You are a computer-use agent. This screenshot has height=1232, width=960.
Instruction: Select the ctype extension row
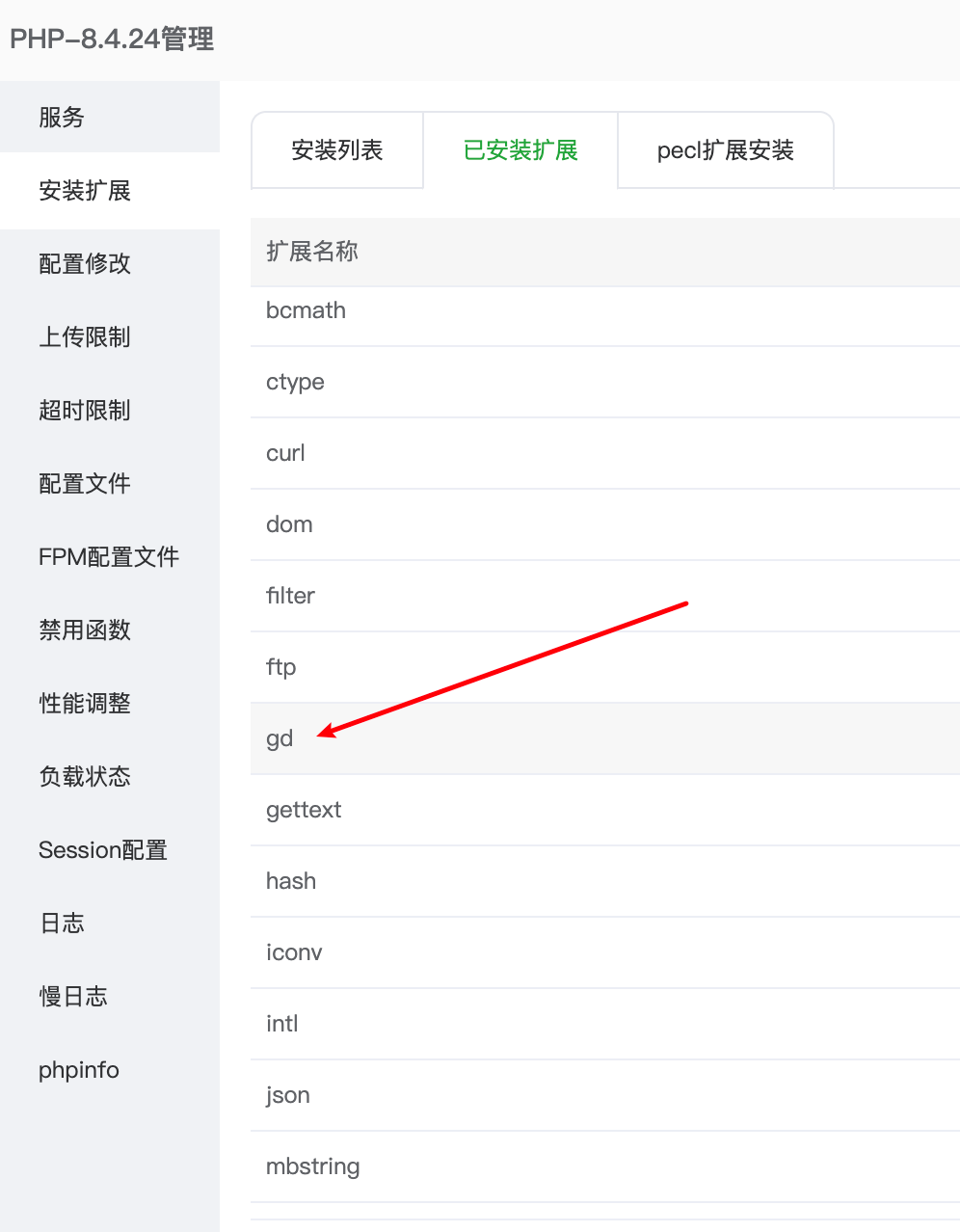tap(605, 382)
